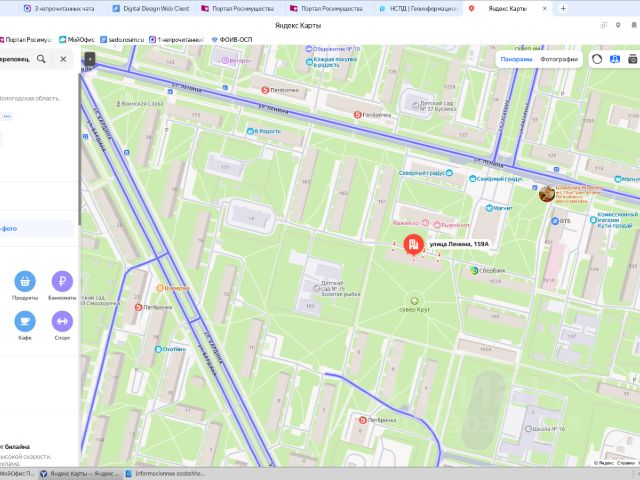Click the blue transport map icon
The image size is (640, 480).
[615, 59]
